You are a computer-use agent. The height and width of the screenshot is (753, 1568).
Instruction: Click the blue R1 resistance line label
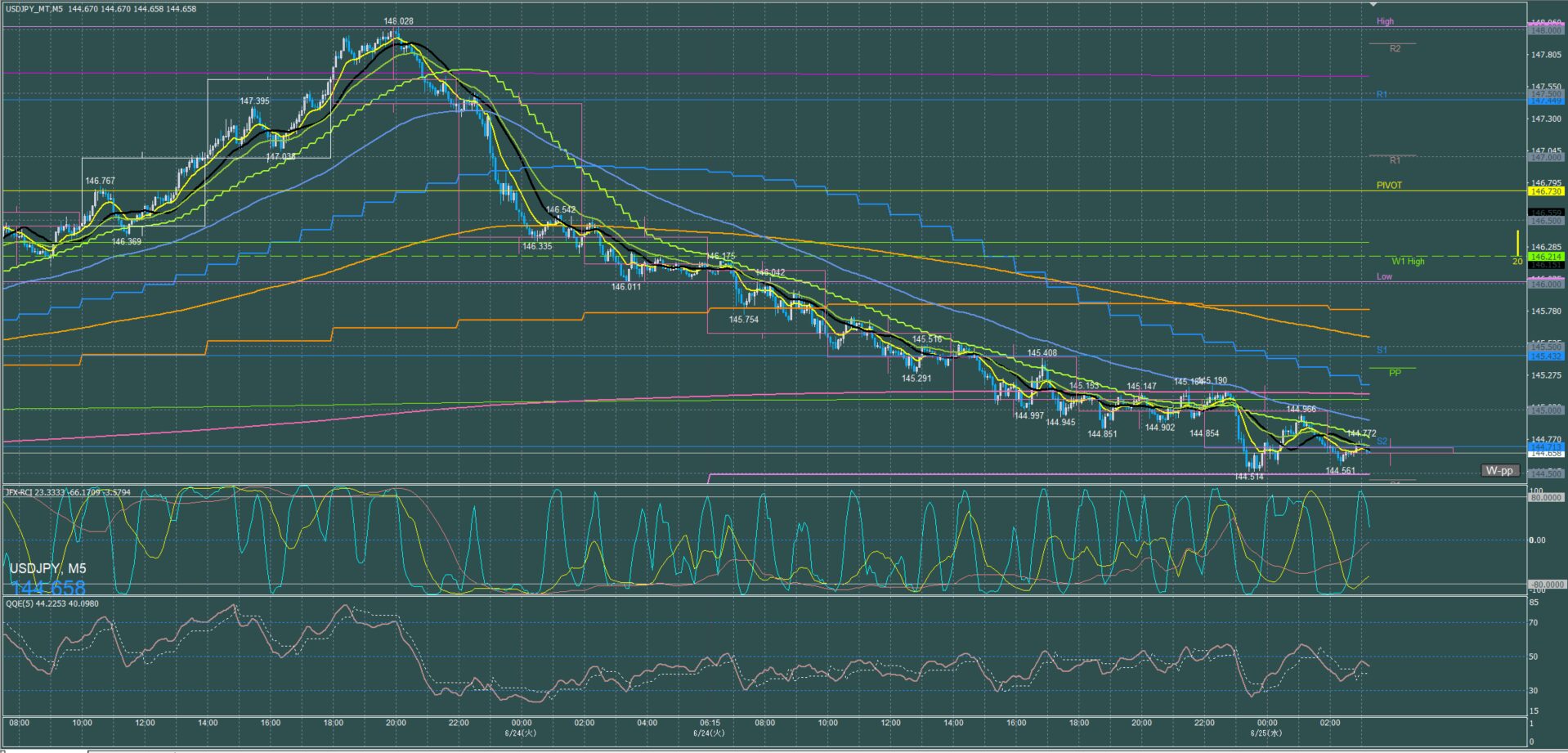1382,95
